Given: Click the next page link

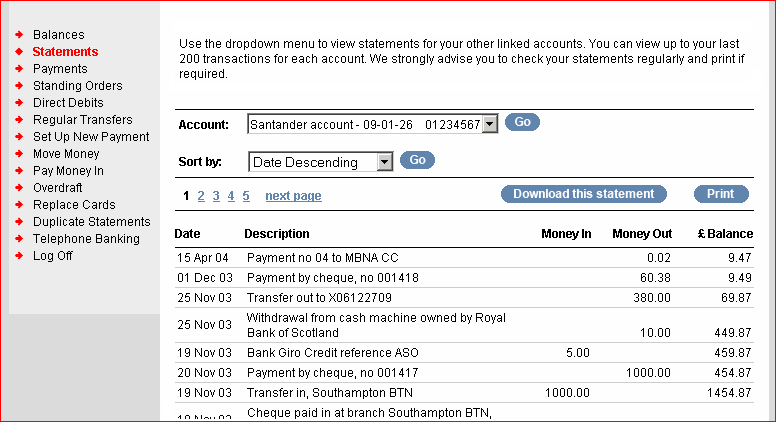Looking at the screenshot, I should (x=293, y=196).
